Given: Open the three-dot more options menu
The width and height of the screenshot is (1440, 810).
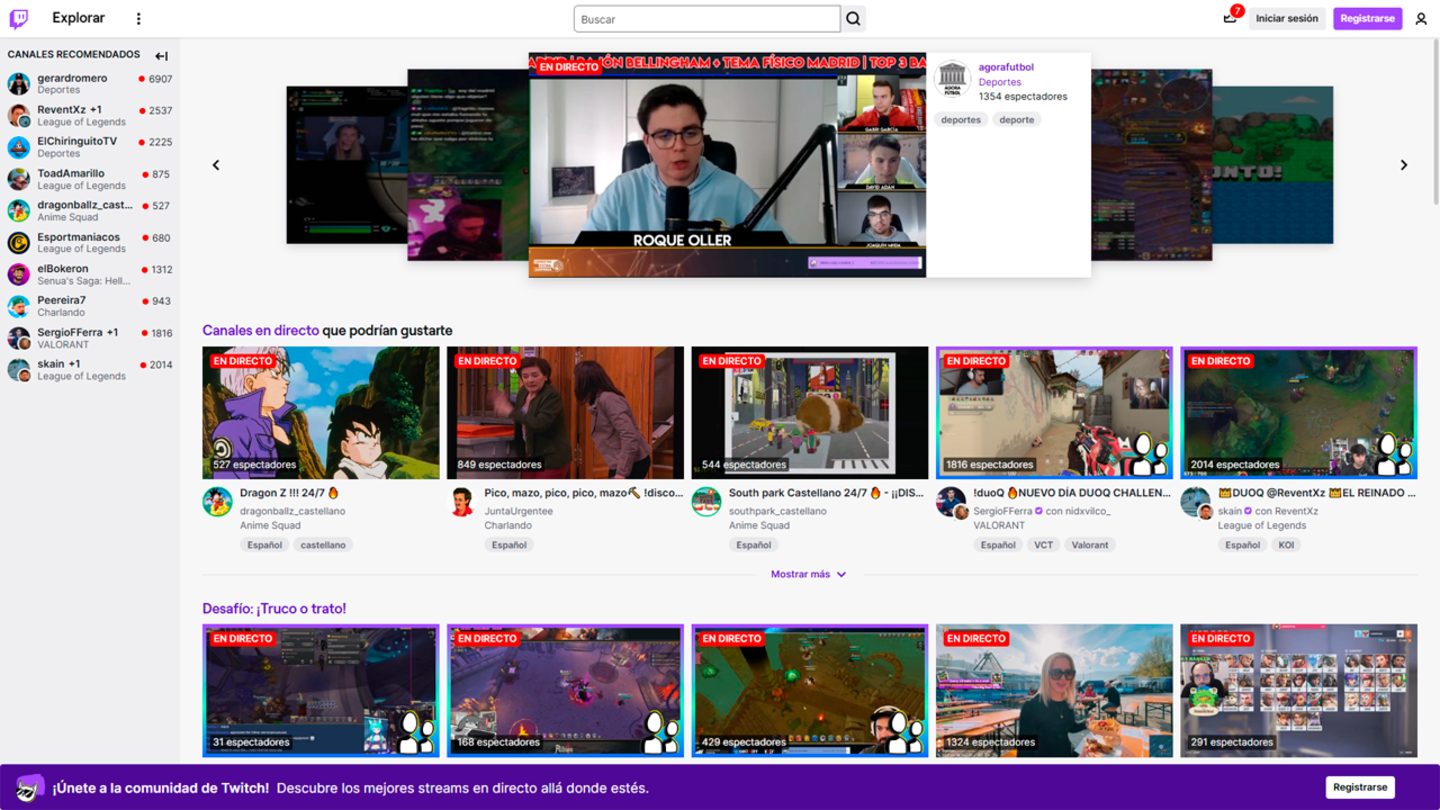Looking at the screenshot, I should (x=139, y=18).
